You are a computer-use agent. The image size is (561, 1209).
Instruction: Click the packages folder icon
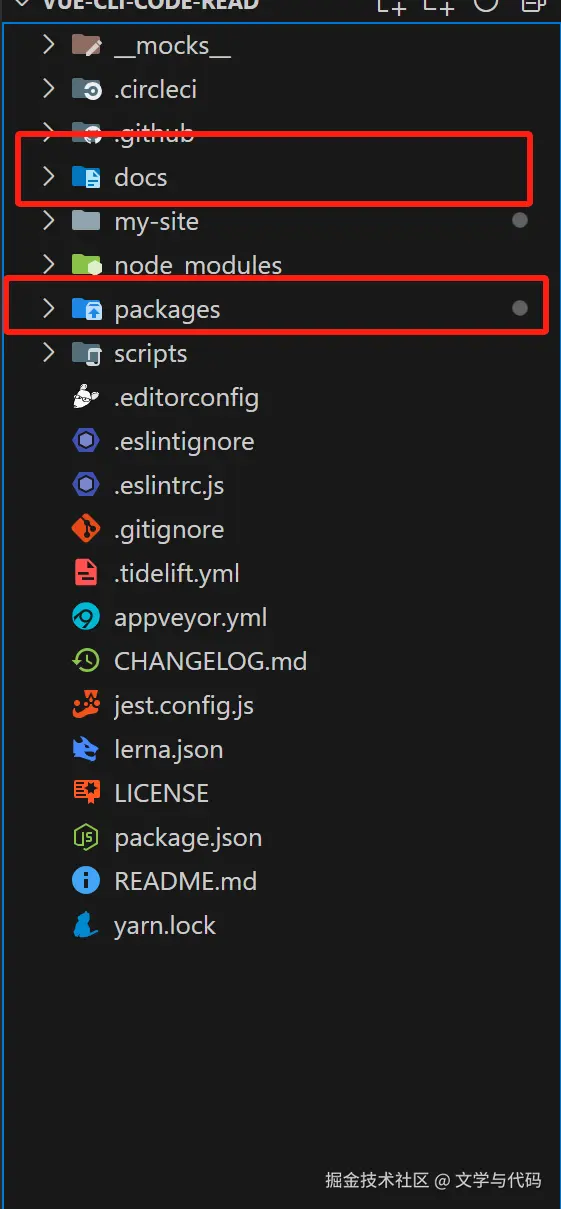tap(87, 310)
